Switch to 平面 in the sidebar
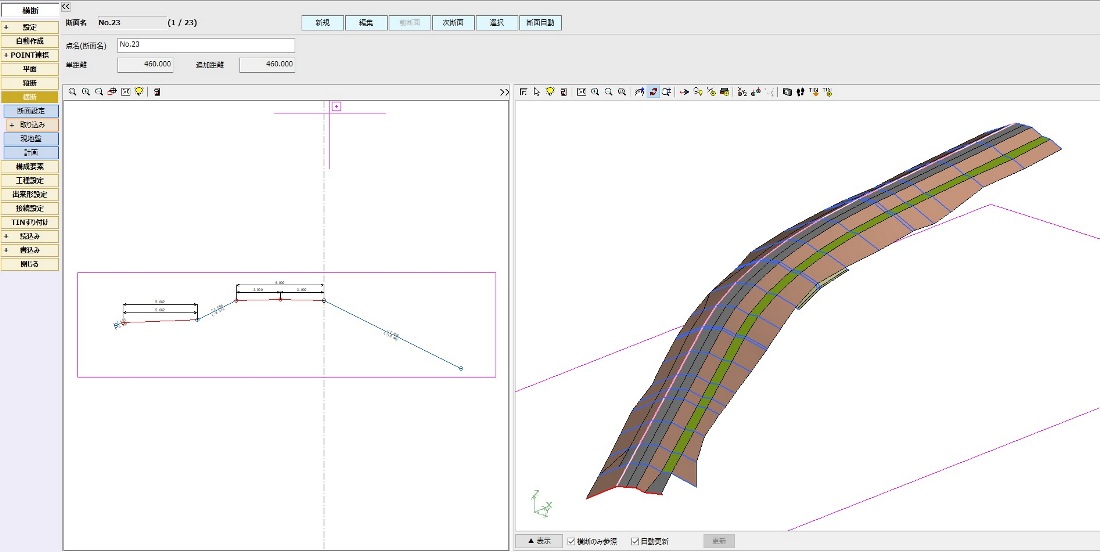Image resolution: width=1100 pixels, height=552 pixels. tap(29, 69)
